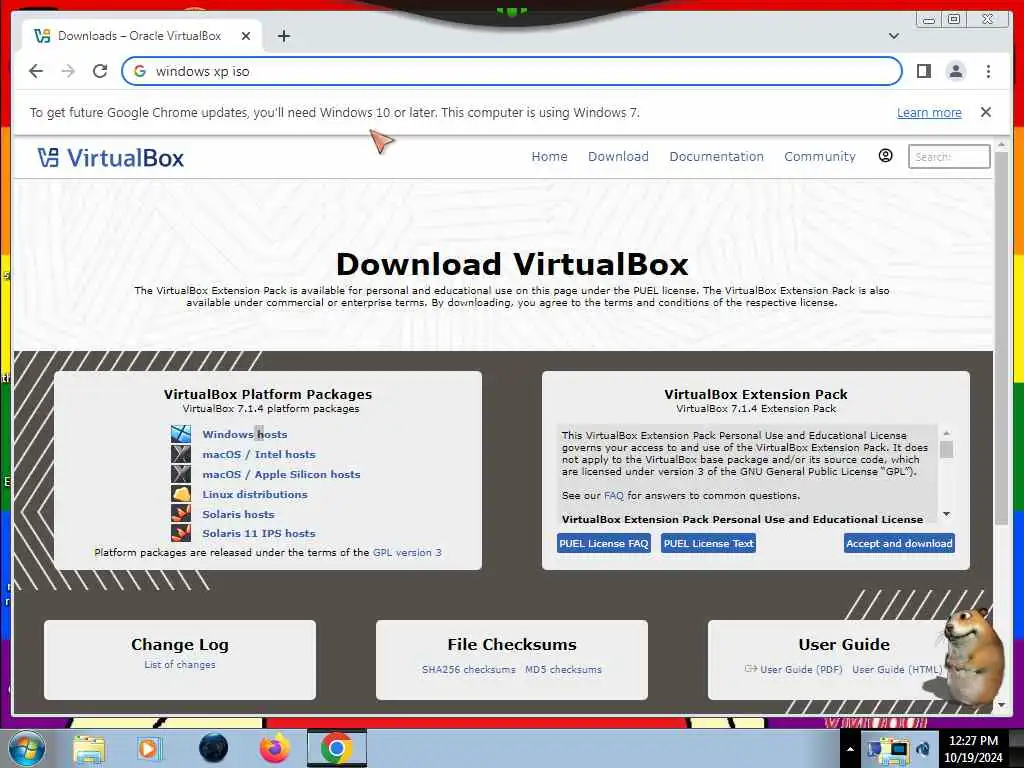Click the Chrome taskbar icon

[337, 749]
